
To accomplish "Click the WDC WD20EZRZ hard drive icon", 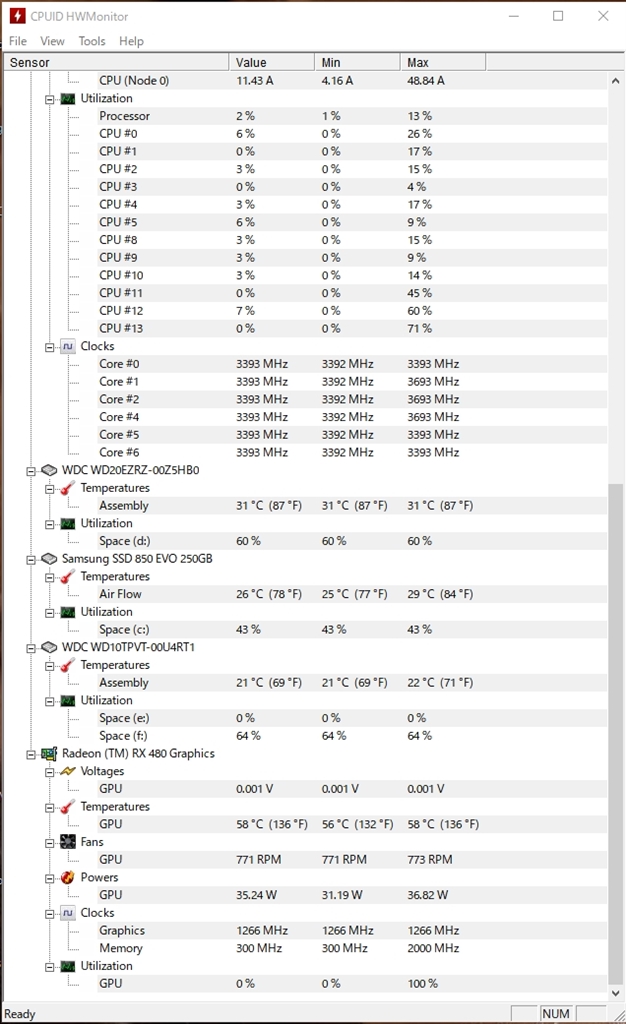I will tap(49, 470).
